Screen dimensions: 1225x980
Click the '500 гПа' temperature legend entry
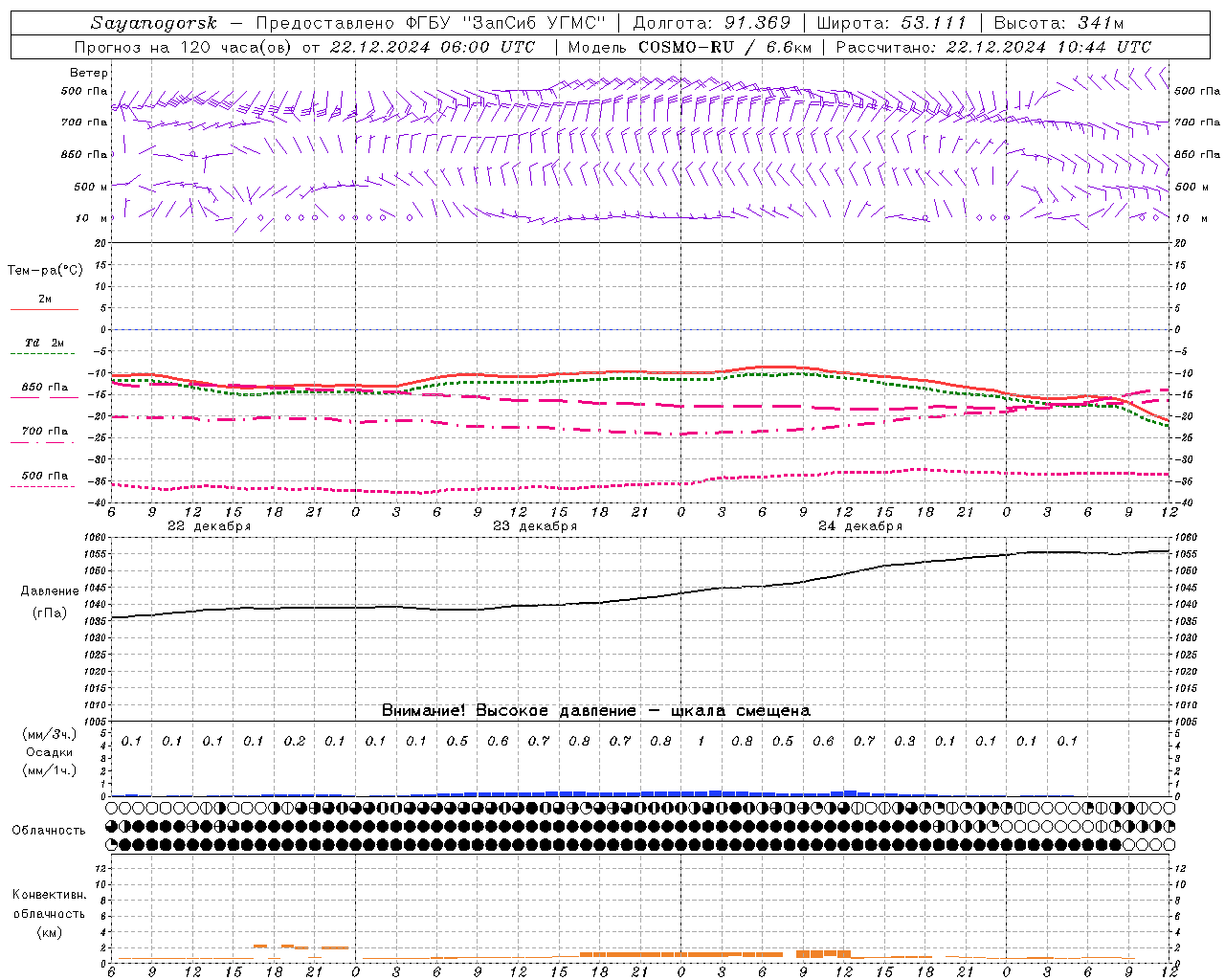click(x=45, y=476)
